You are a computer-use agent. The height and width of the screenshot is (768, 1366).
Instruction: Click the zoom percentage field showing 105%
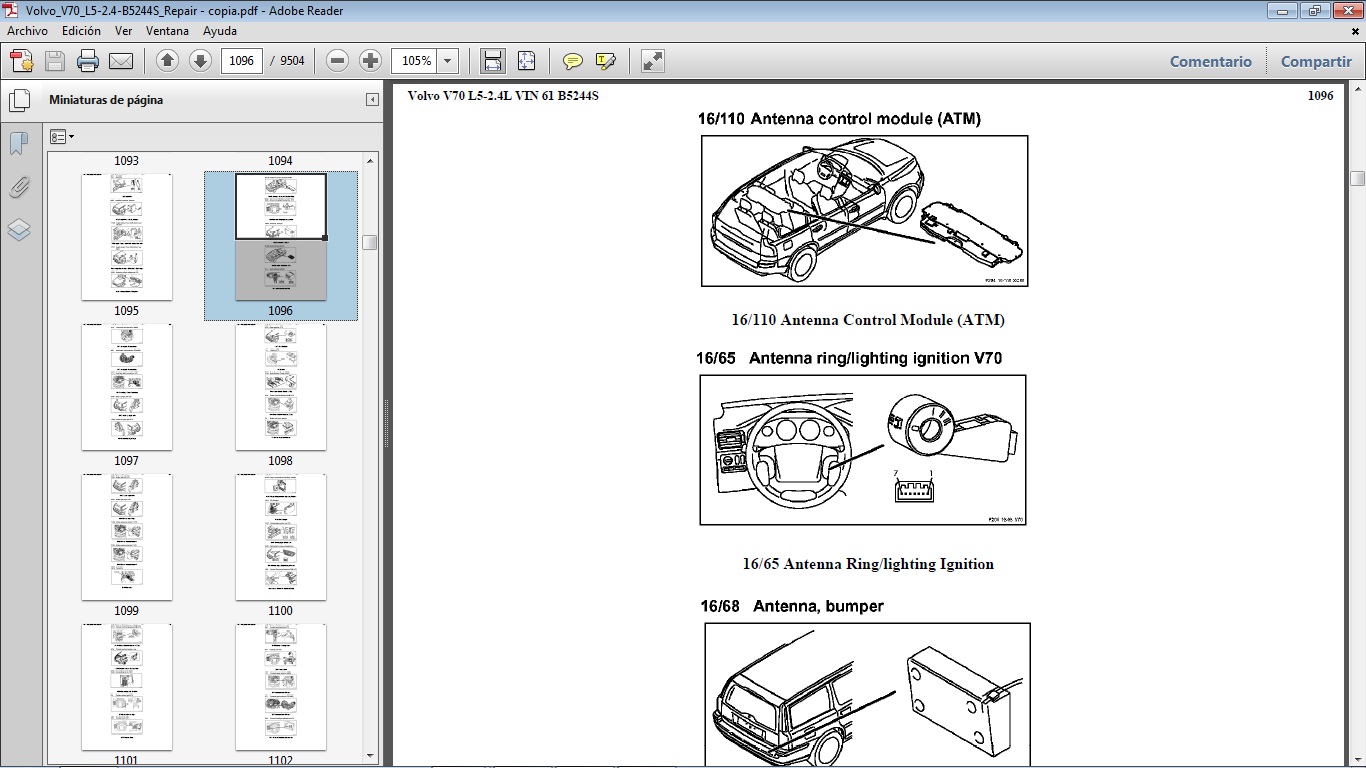pyautogui.click(x=415, y=61)
